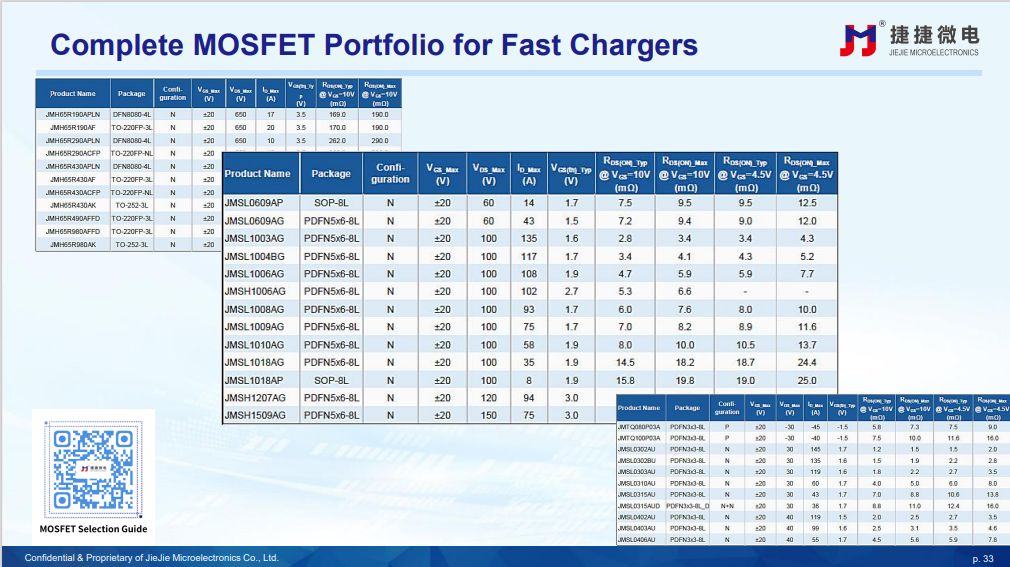The width and height of the screenshot is (1010, 567).
Task: Click the slide title 'Complete MOSFET Portfolio for Fast Chargers'
Action: point(374,45)
